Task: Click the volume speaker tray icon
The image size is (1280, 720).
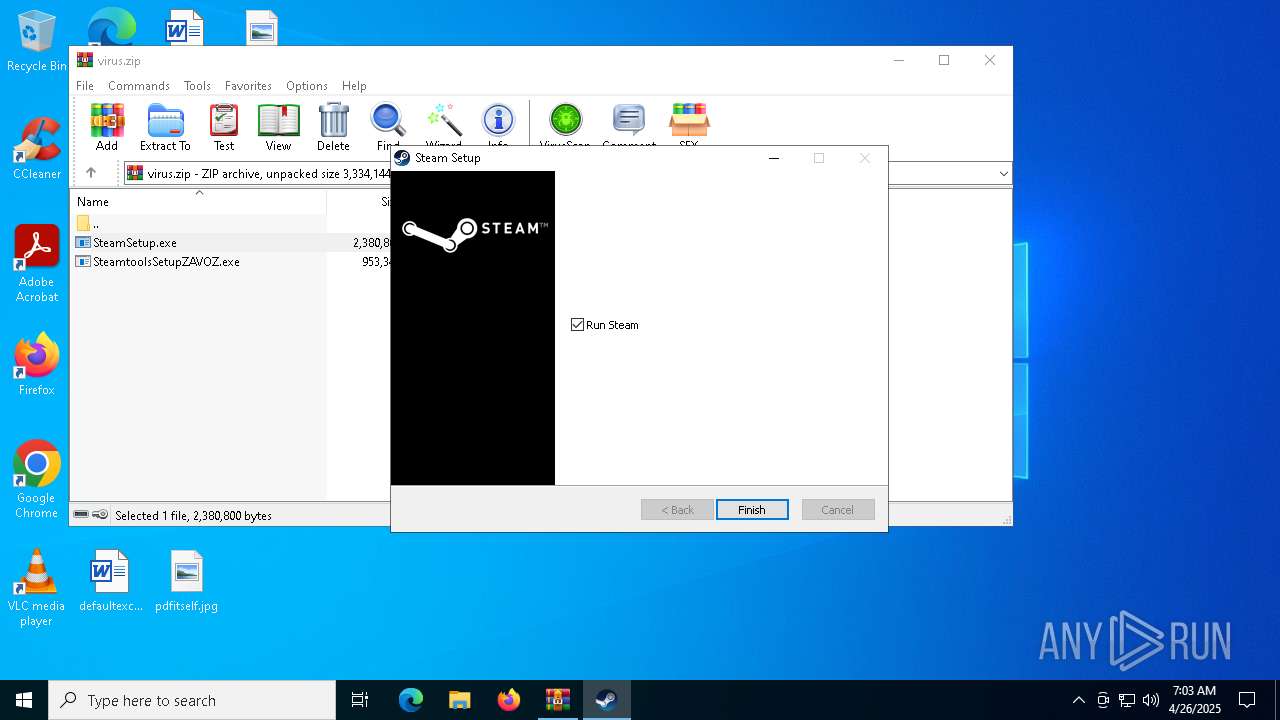Action: [x=1150, y=700]
